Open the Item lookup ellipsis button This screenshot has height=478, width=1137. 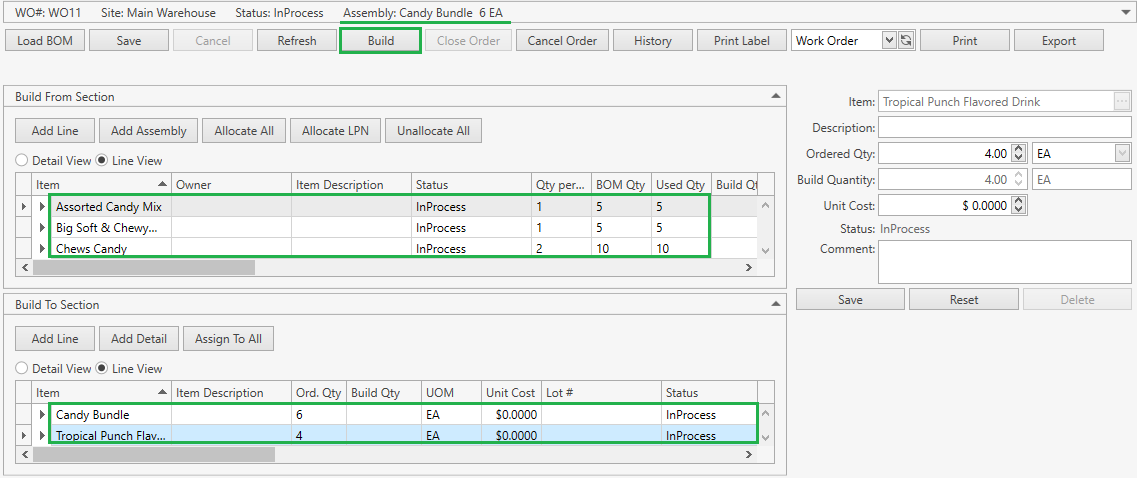(x=1122, y=101)
